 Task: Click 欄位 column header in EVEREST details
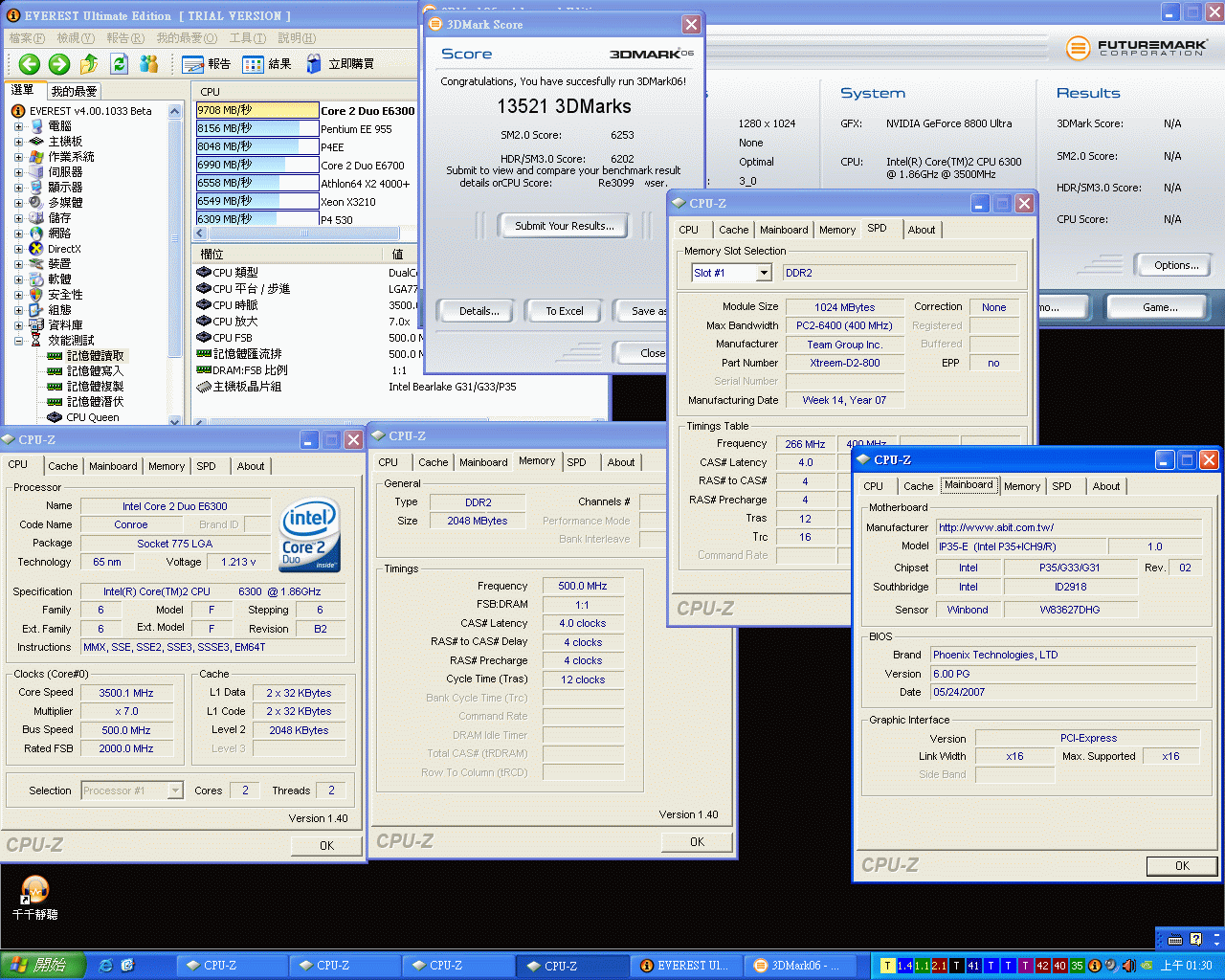point(287,255)
